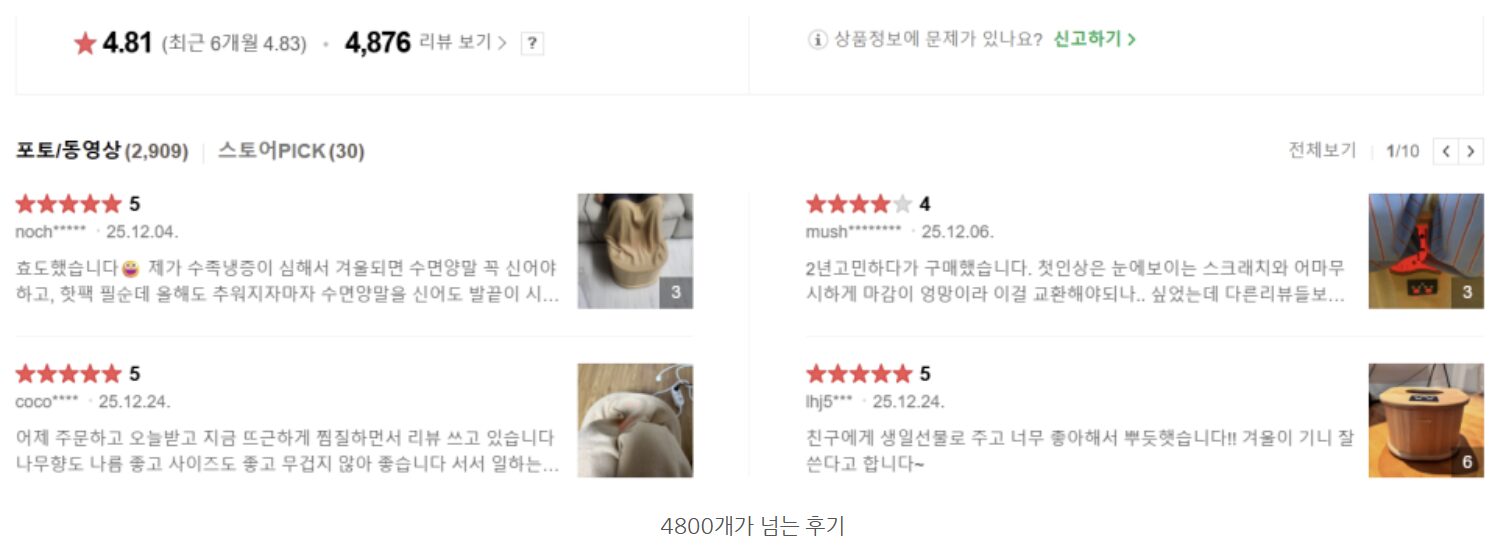Click the red star rating icon beside 4.81

pyautogui.click(x=85, y=43)
